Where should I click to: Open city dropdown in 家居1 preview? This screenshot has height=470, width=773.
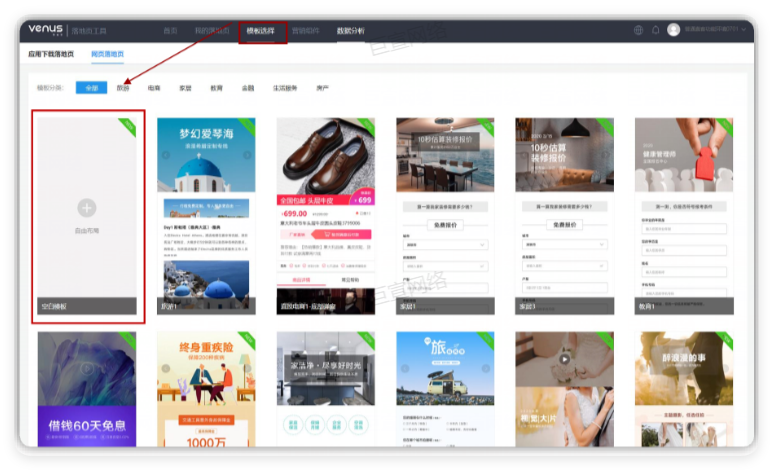(445, 245)
